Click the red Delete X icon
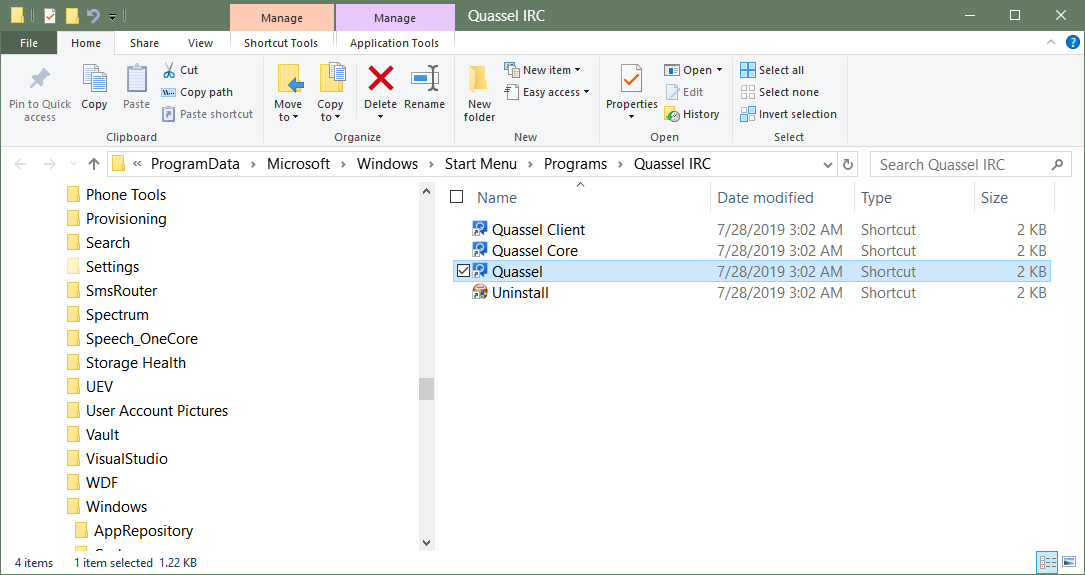 pos(381,78)
